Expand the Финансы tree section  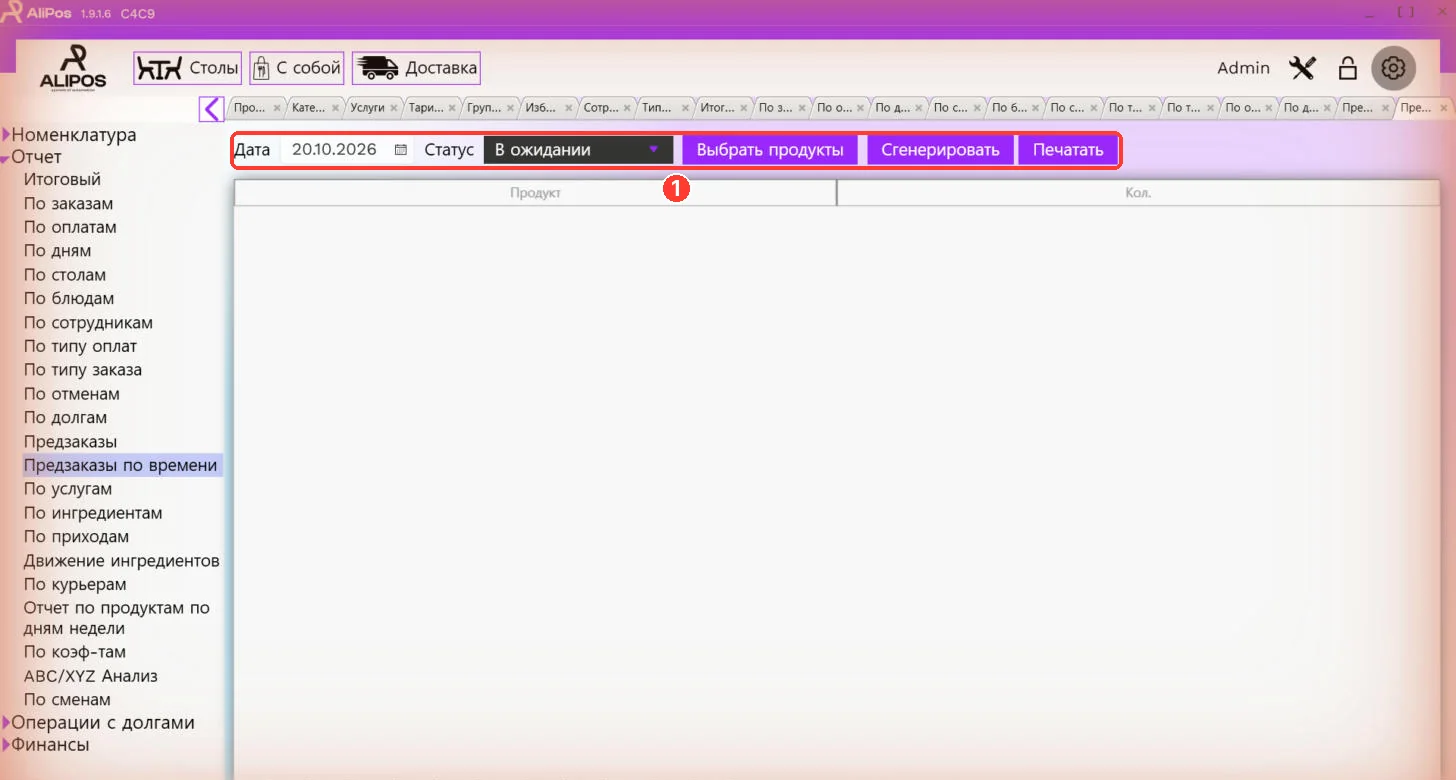coord(6,745)
